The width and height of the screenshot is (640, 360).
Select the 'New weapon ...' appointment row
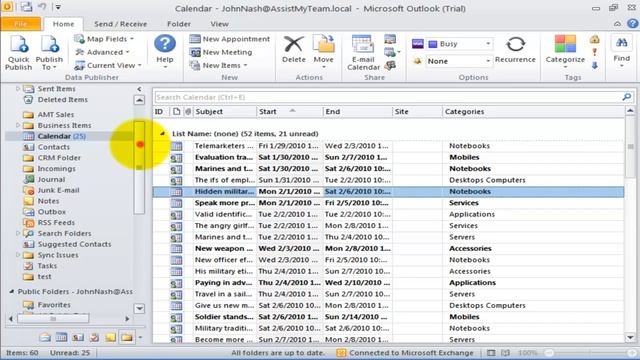point(389,248)
